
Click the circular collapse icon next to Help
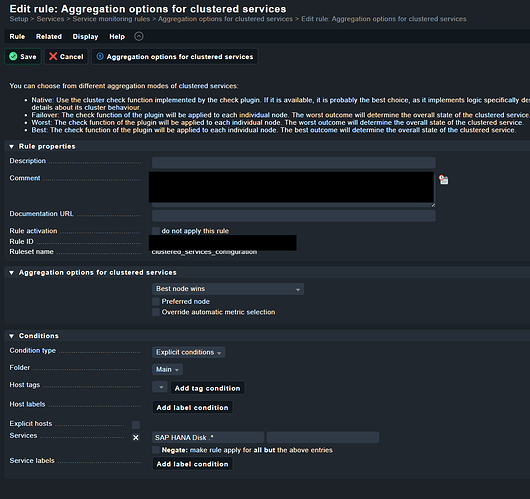coord(139,36)
